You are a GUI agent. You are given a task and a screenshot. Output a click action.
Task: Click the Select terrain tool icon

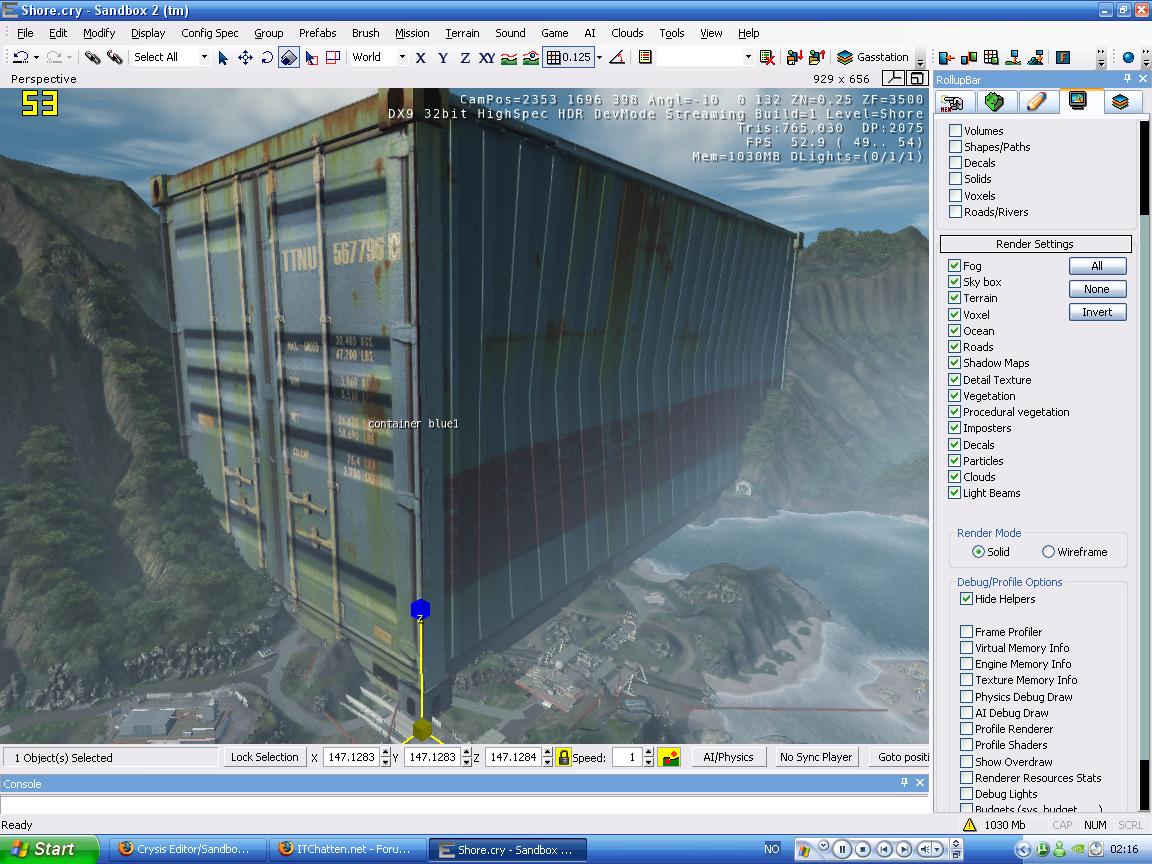pos(312,57)
